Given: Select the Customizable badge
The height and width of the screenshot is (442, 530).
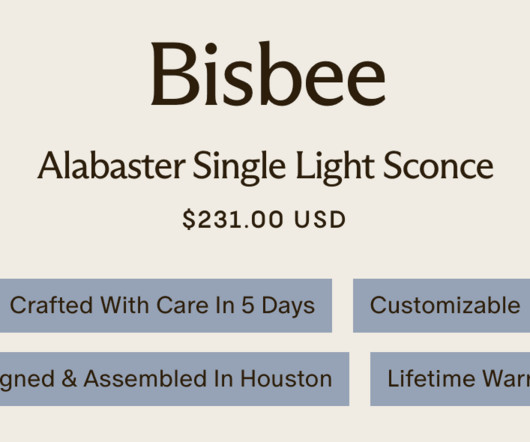Looking at the screenshot, I should tap(441, 305).
